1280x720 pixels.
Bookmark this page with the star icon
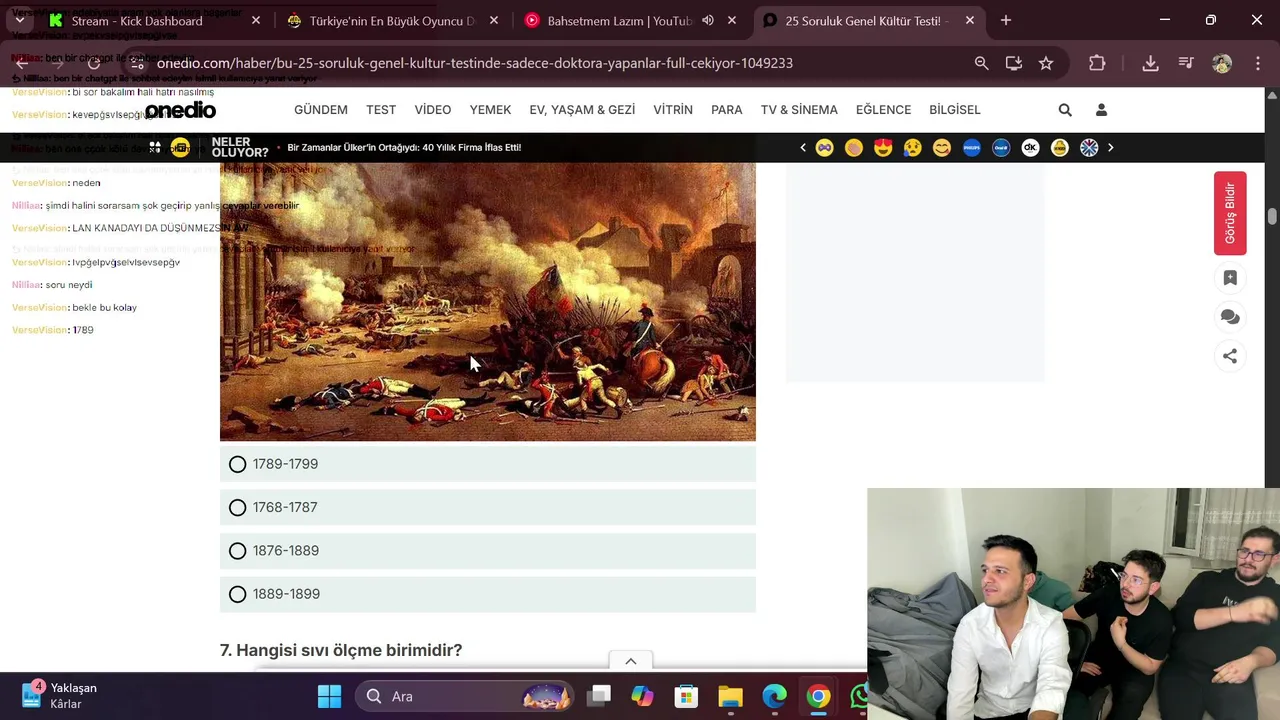click(x=1046, y=63)
